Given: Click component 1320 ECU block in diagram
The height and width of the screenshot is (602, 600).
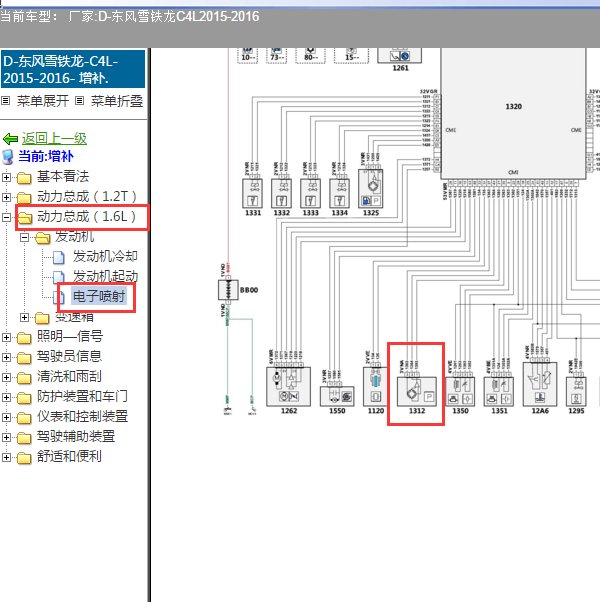Looking at the screenshot, I should click(513, 113).
